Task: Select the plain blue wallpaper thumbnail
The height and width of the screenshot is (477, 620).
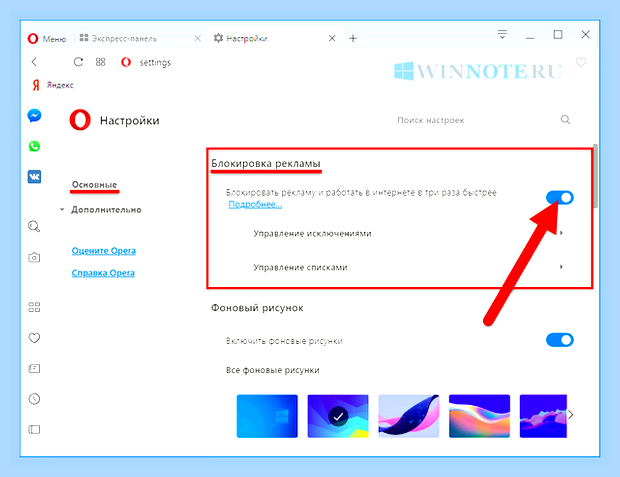Action: coord(267,416)
